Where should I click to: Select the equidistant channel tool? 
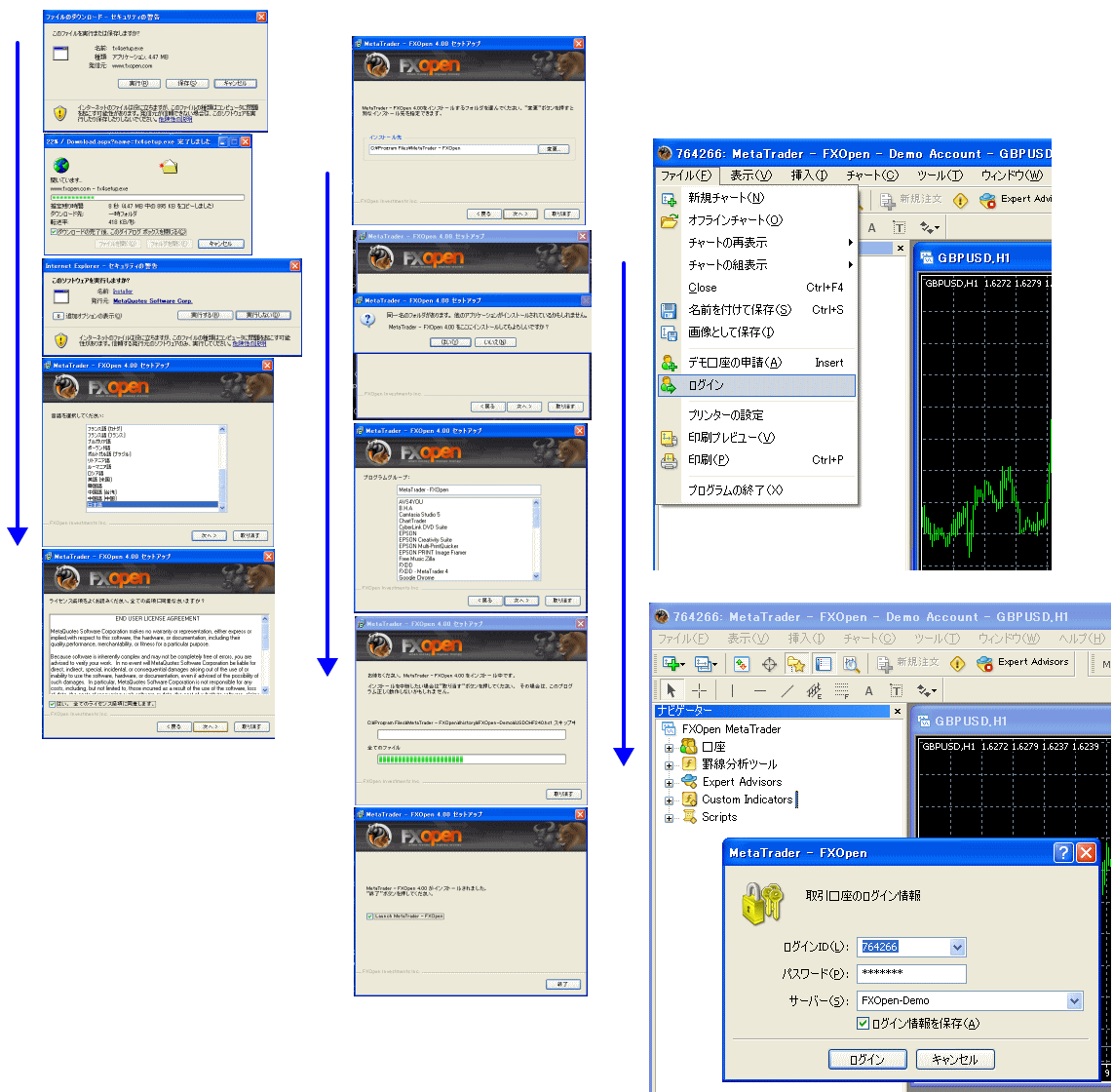(814, 690)
